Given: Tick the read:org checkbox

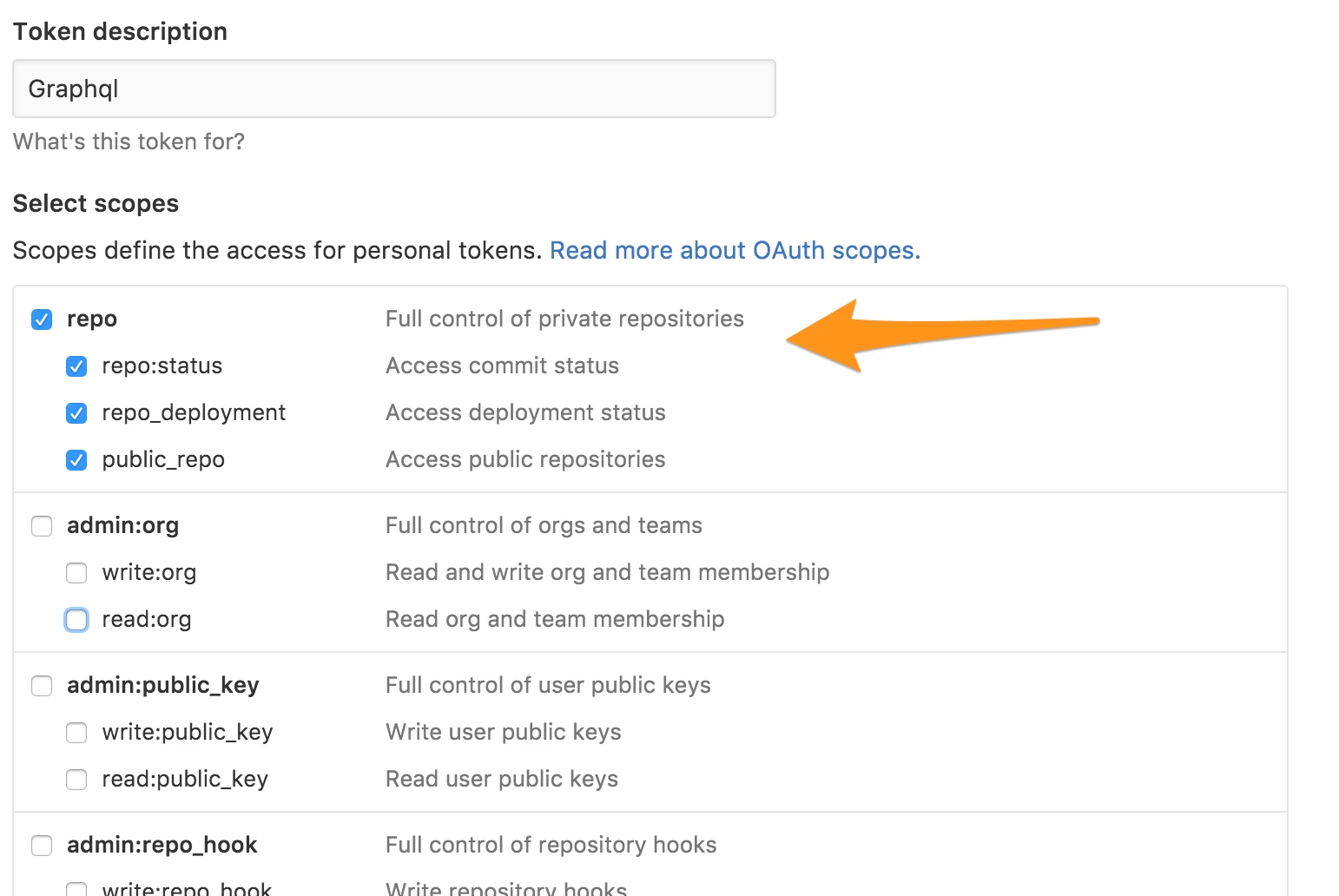Looking at the screenshot, I should pos(76,620).
